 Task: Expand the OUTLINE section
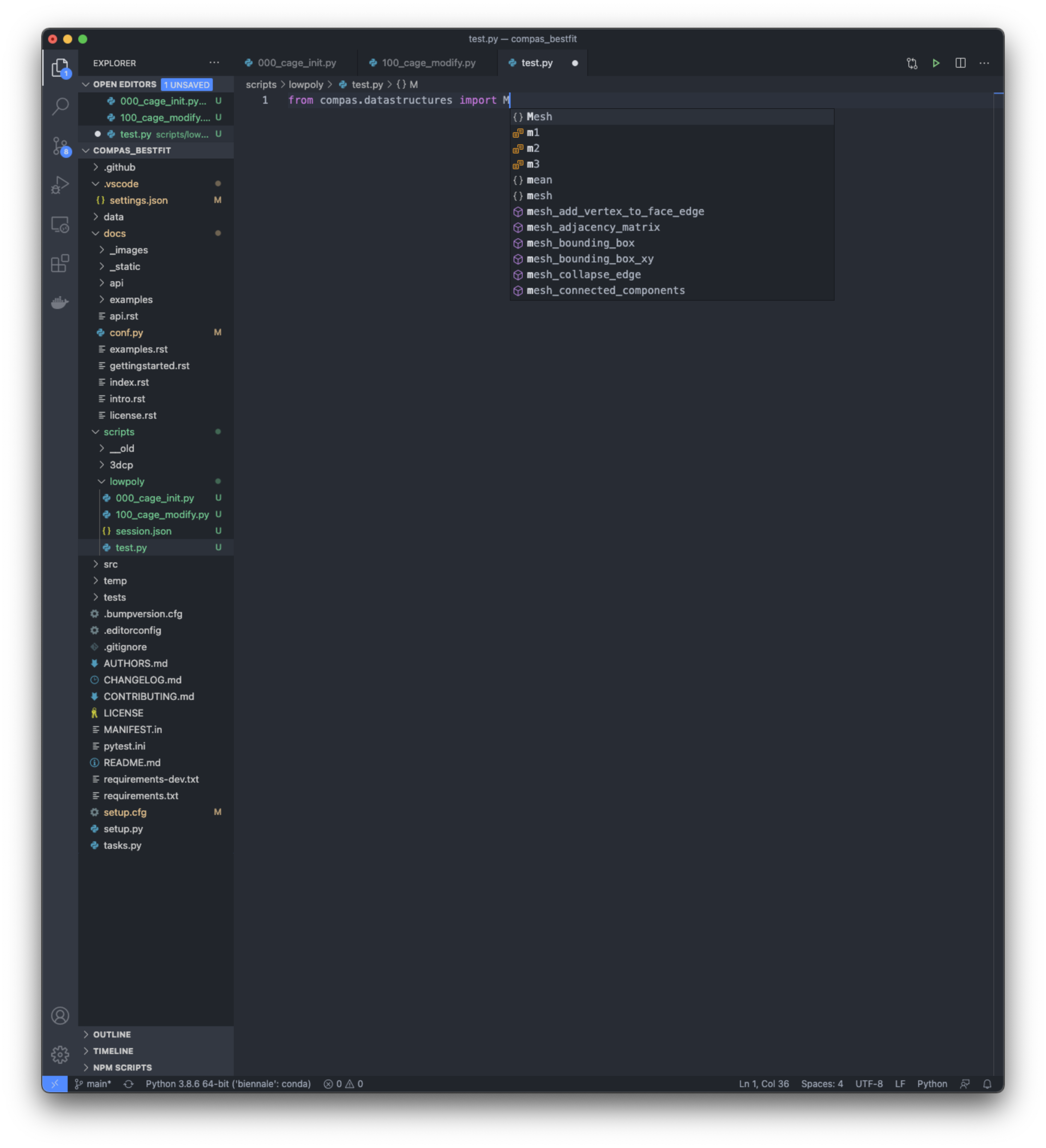coord(112,1034)
